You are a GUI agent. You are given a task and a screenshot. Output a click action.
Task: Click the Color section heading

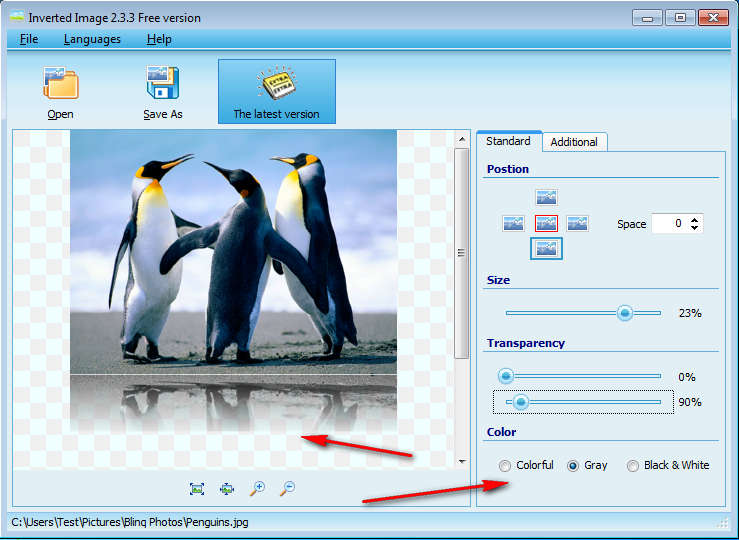coord(501,432)
